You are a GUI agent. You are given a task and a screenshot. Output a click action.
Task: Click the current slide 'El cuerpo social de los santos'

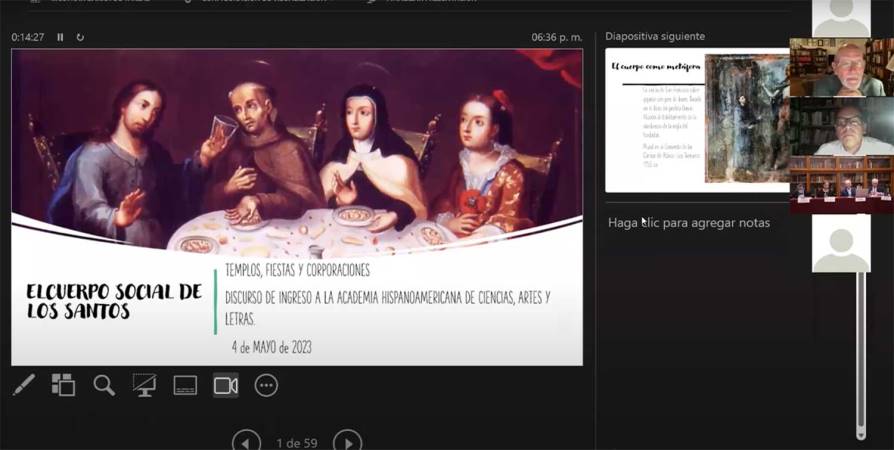(x=297, y=207)
